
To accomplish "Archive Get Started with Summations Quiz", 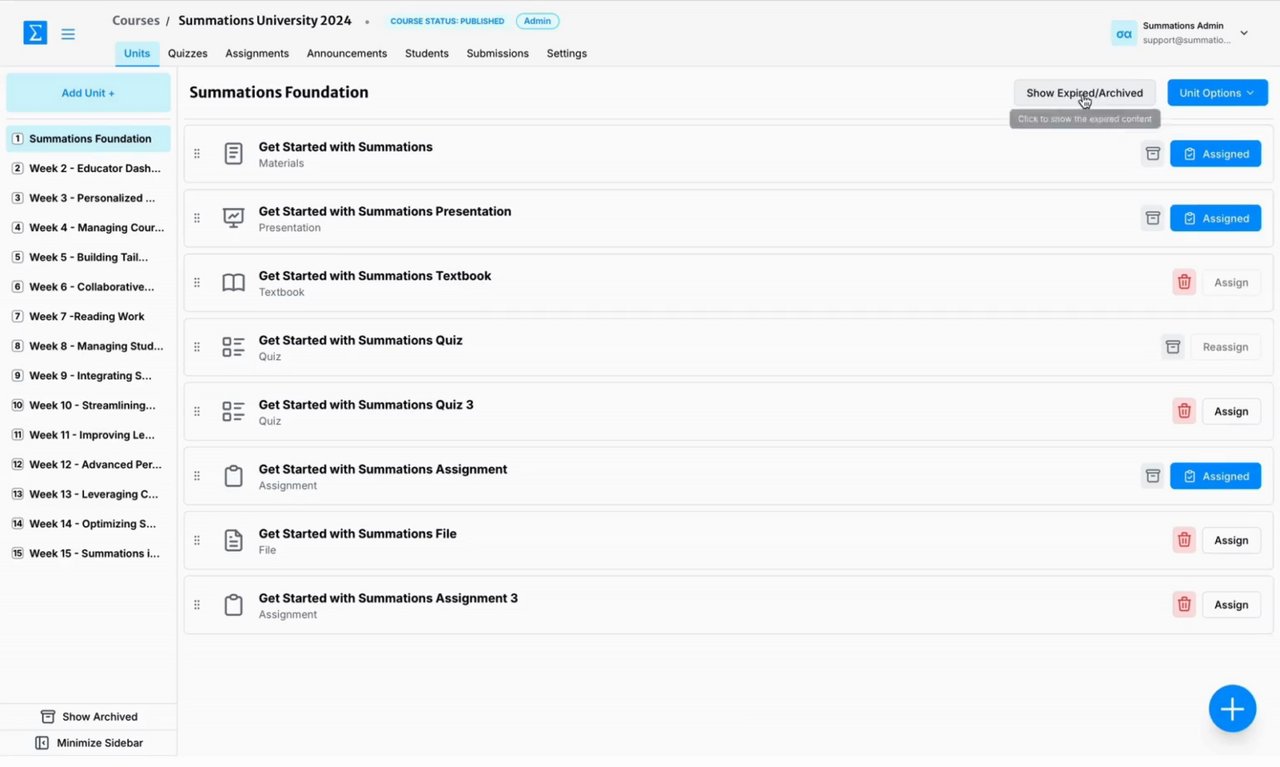I will [x=1173, y=347].
